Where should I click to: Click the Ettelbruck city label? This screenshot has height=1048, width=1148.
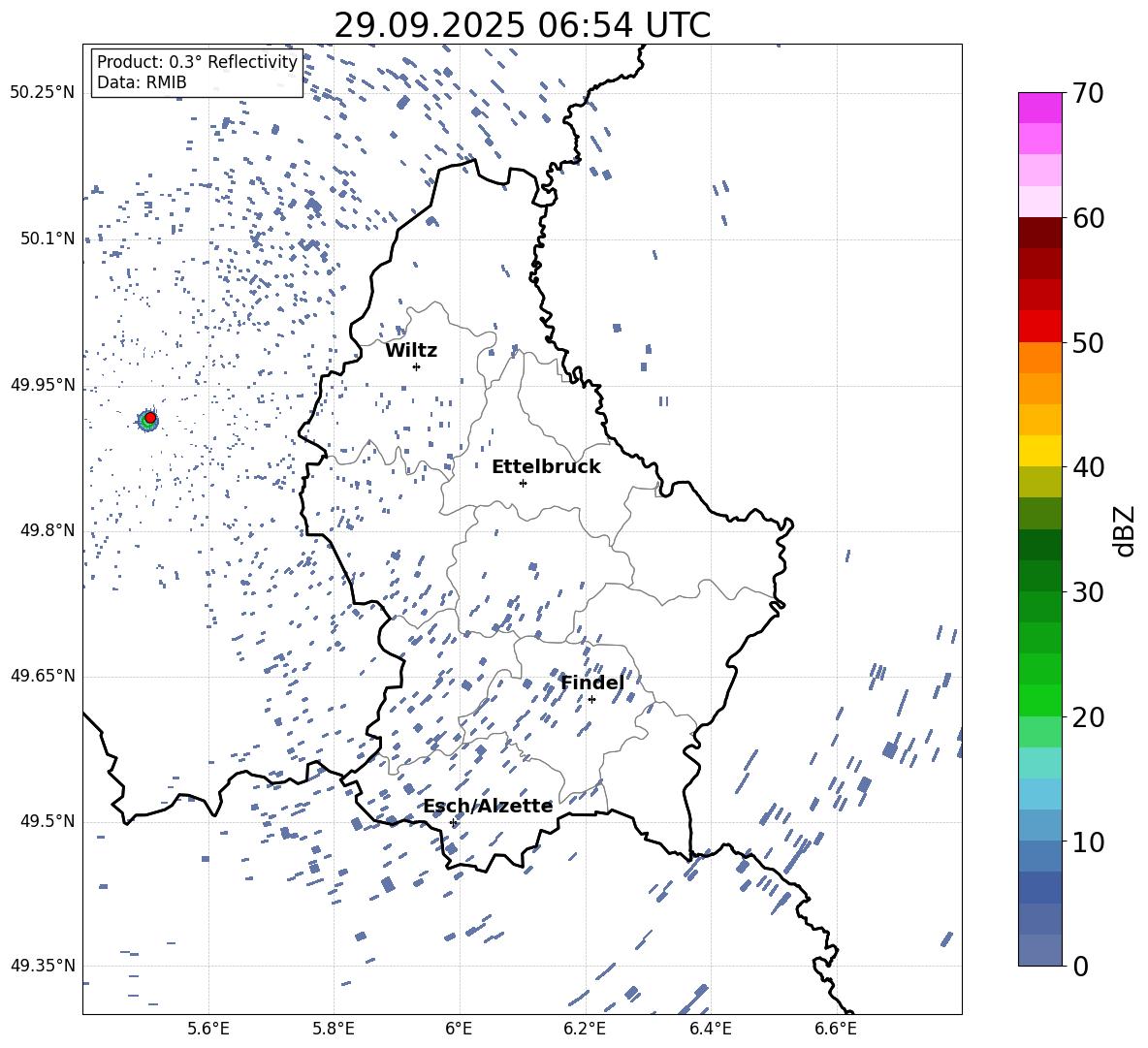tap(546, 467)
